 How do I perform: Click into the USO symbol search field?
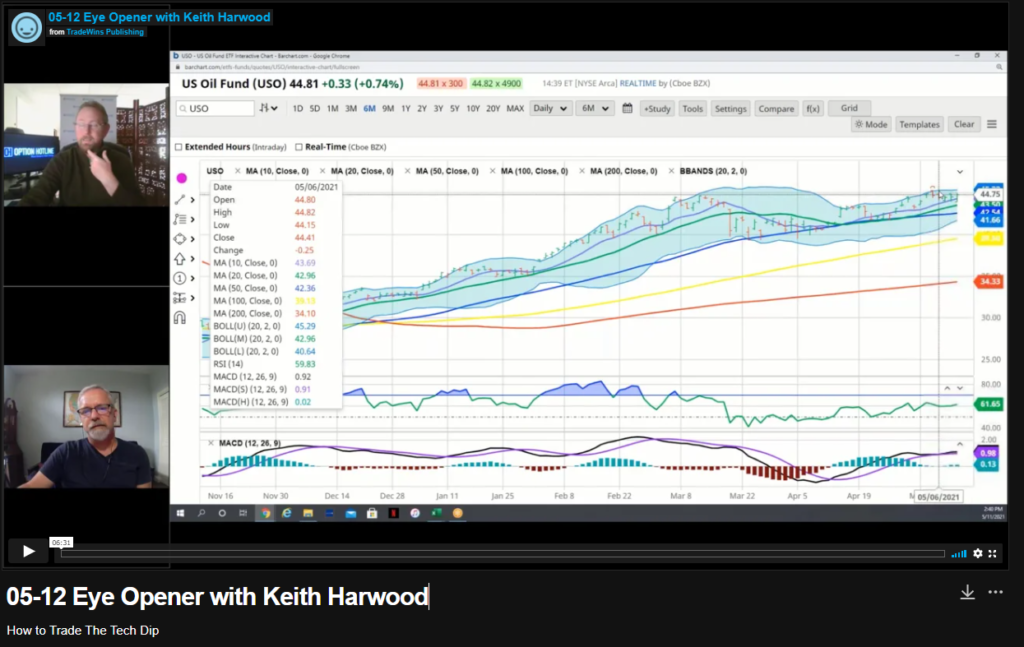click(216, 108)
